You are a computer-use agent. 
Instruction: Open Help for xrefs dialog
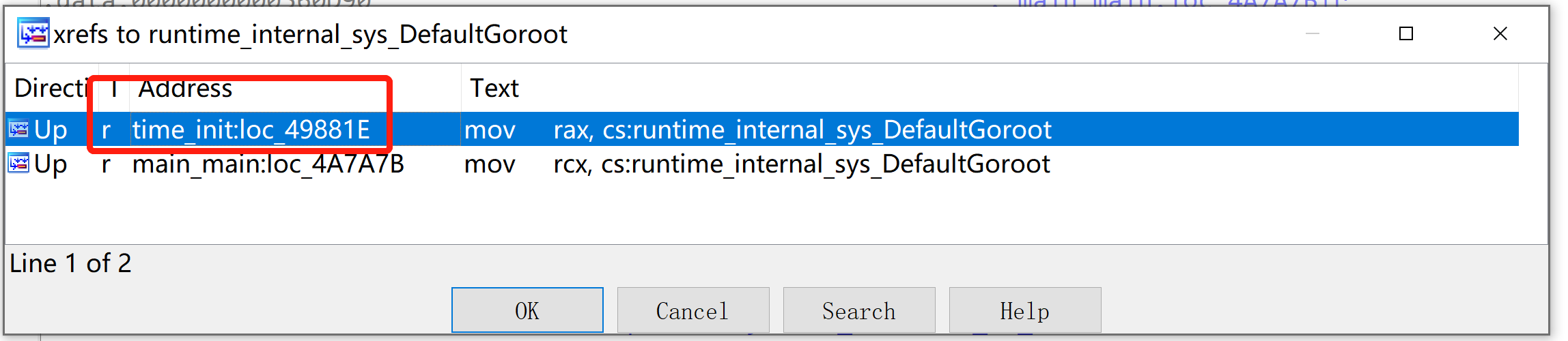(1025, 310)
